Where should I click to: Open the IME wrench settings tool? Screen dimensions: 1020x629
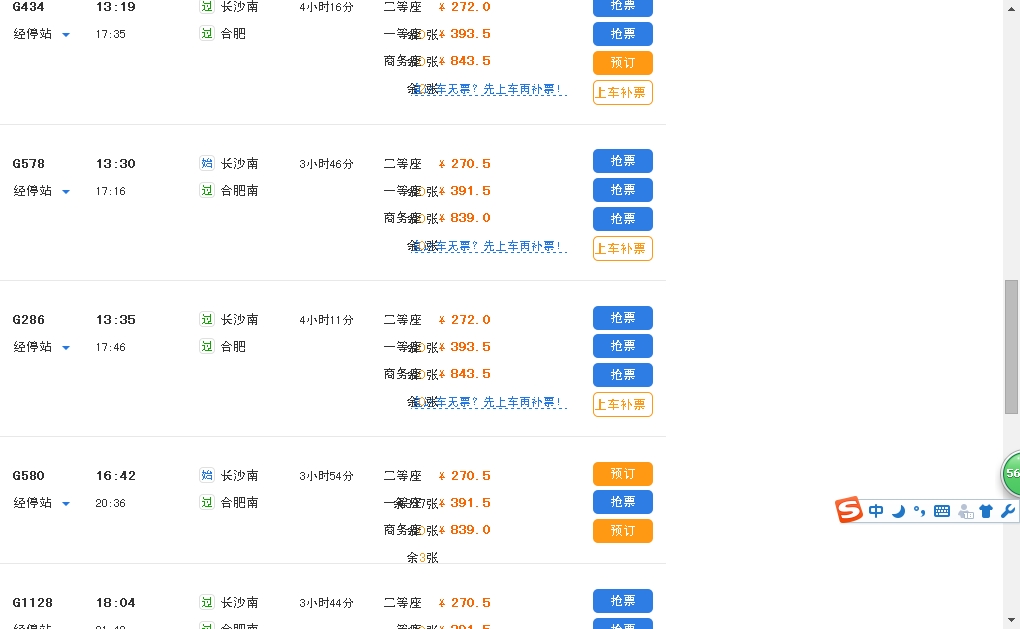[1007, 511]
